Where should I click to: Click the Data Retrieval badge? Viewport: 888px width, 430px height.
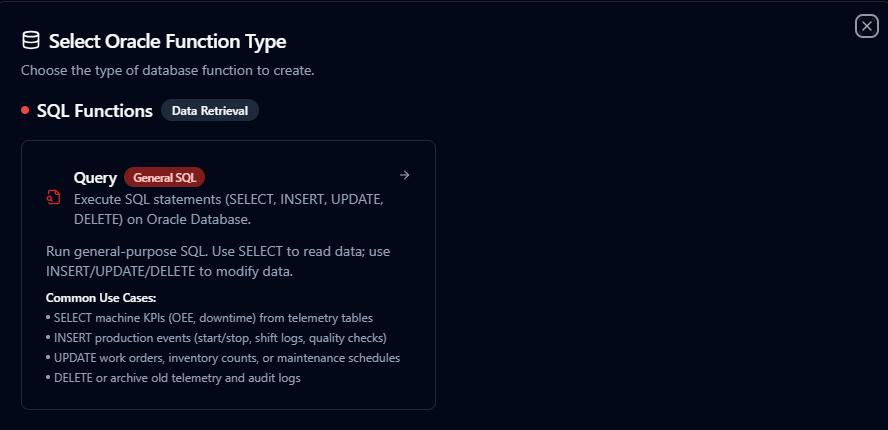210,111
